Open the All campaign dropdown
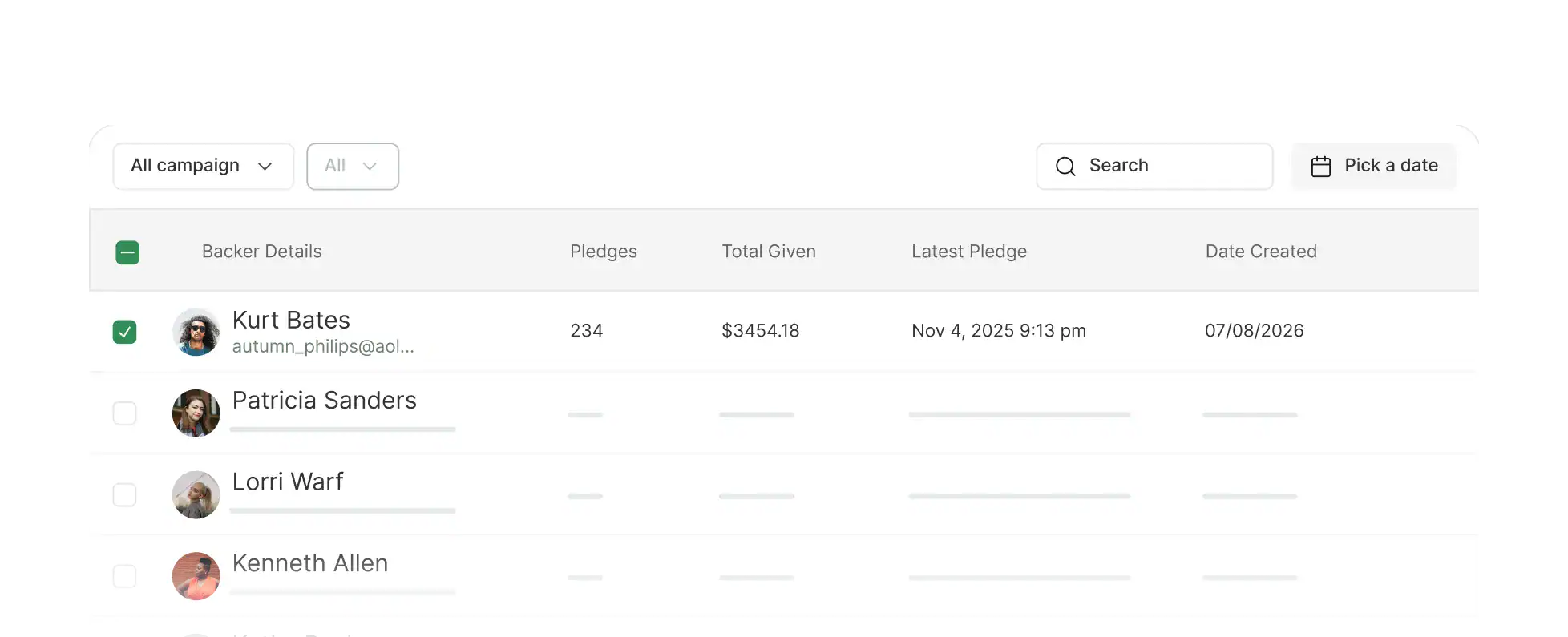The height and width of the screenshot is (637, 1568). pos(203,167)
